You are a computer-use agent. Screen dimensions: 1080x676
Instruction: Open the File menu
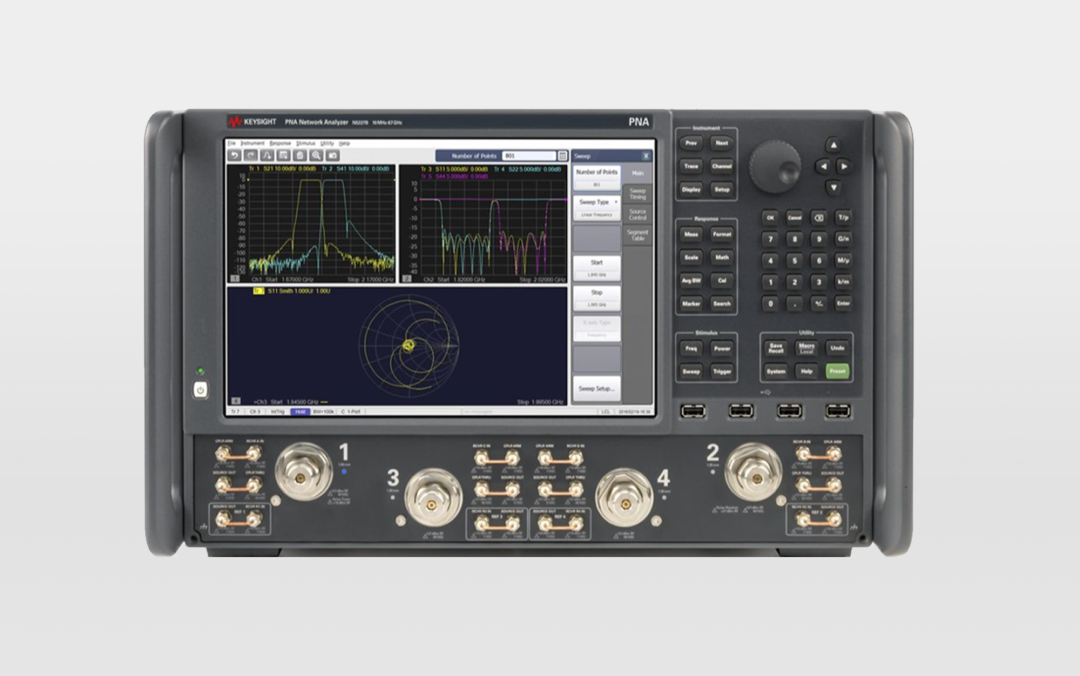[x=231, y=143]
